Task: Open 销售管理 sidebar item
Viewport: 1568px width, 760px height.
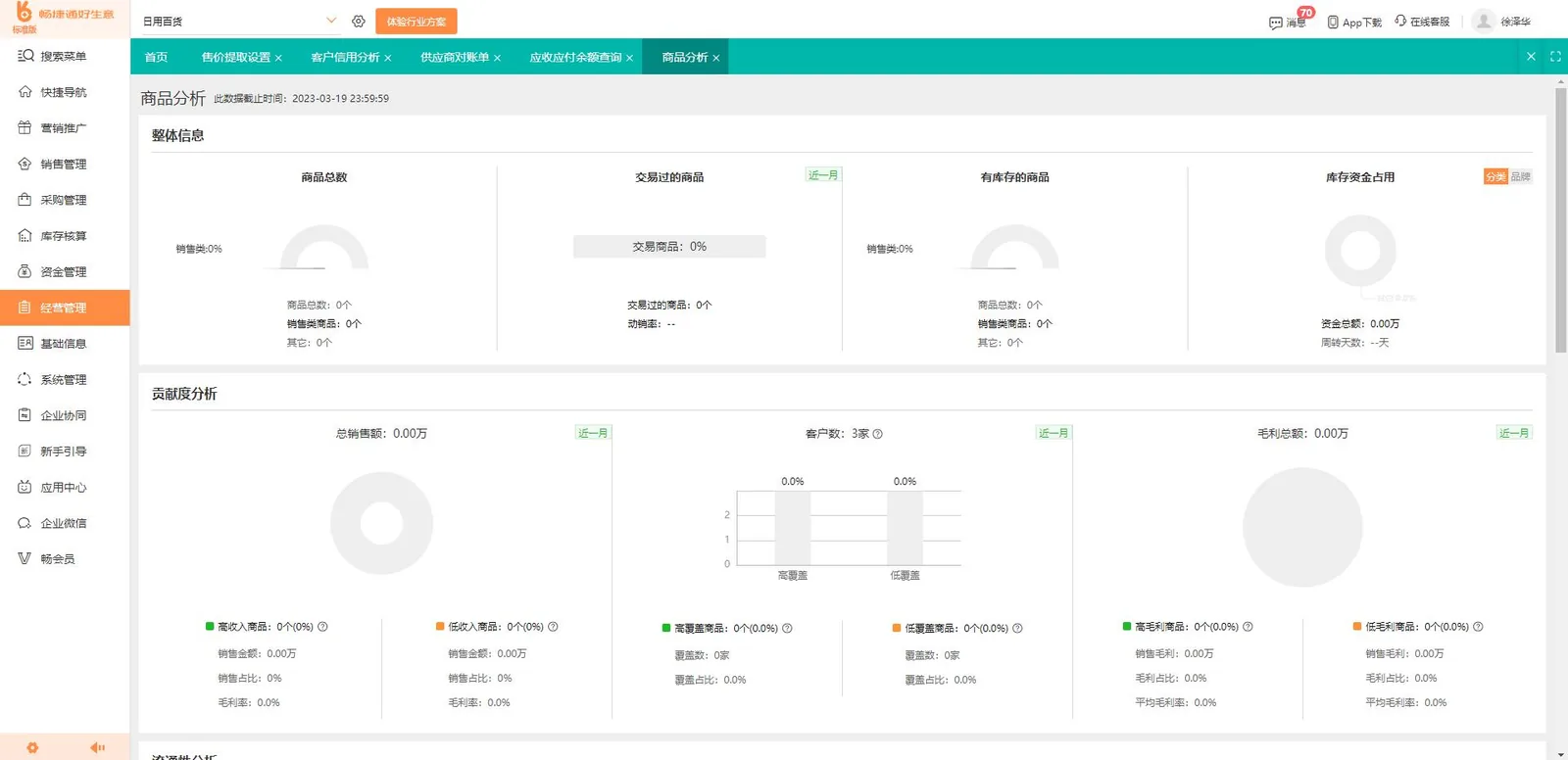Action: (x=65, y=165)
